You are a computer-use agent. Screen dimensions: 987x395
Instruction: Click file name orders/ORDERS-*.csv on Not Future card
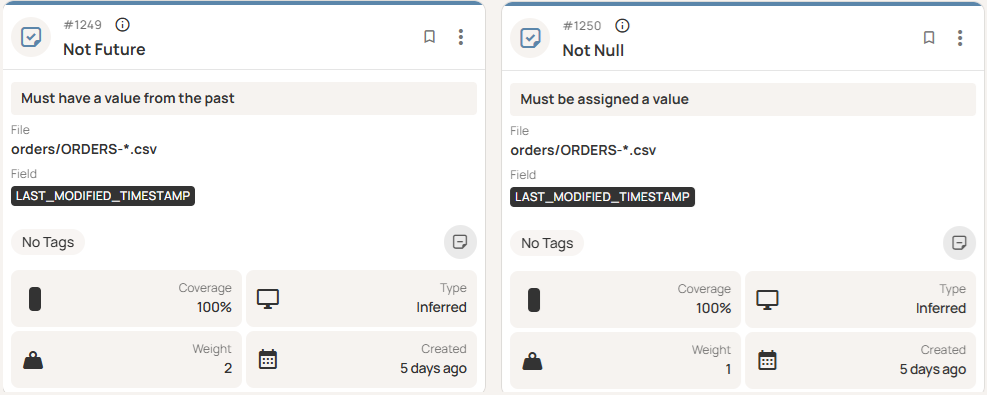point(84,150)
